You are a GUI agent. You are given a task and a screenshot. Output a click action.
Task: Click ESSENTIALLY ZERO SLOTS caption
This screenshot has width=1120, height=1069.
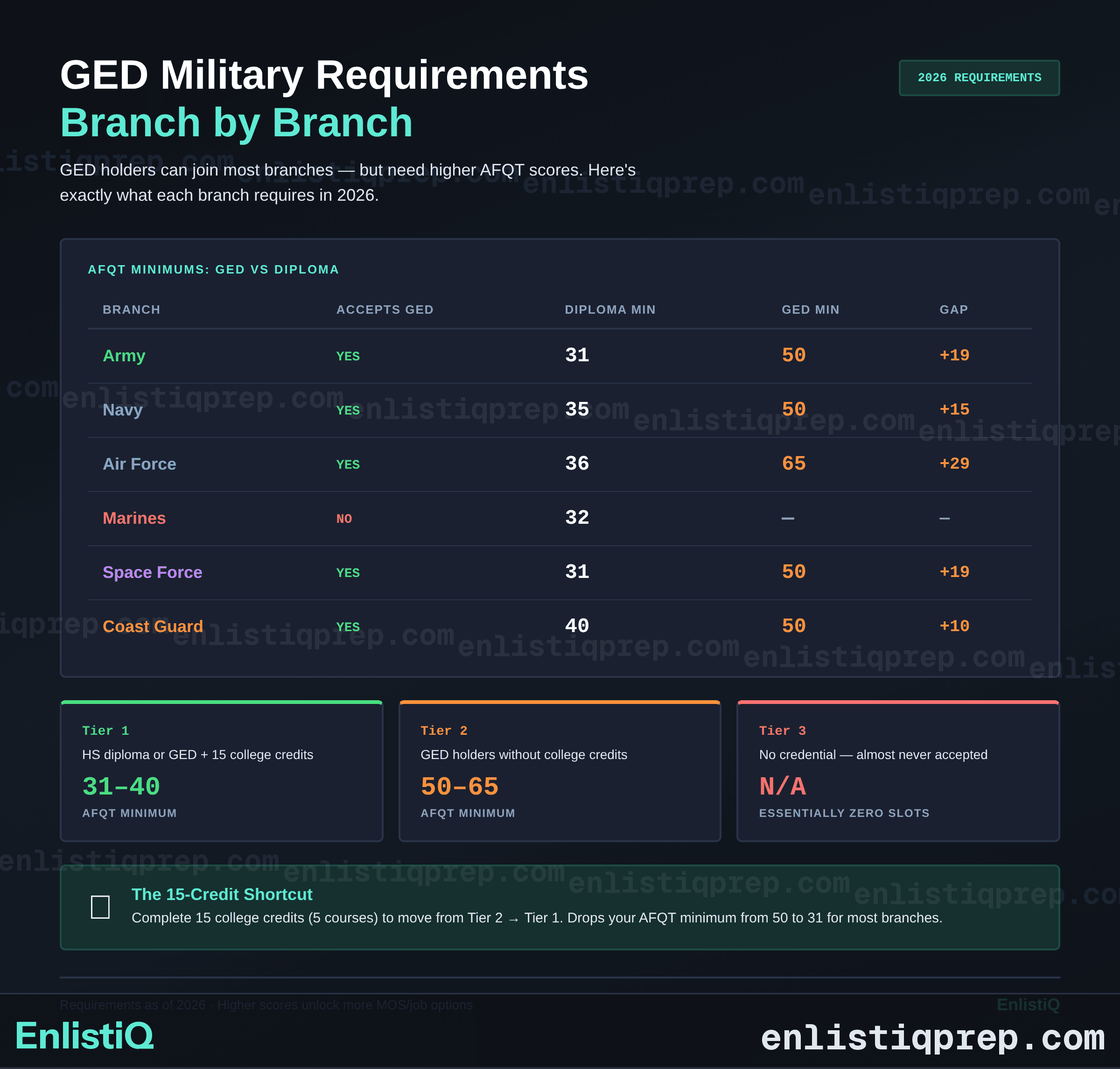click(x=844, y=813)
